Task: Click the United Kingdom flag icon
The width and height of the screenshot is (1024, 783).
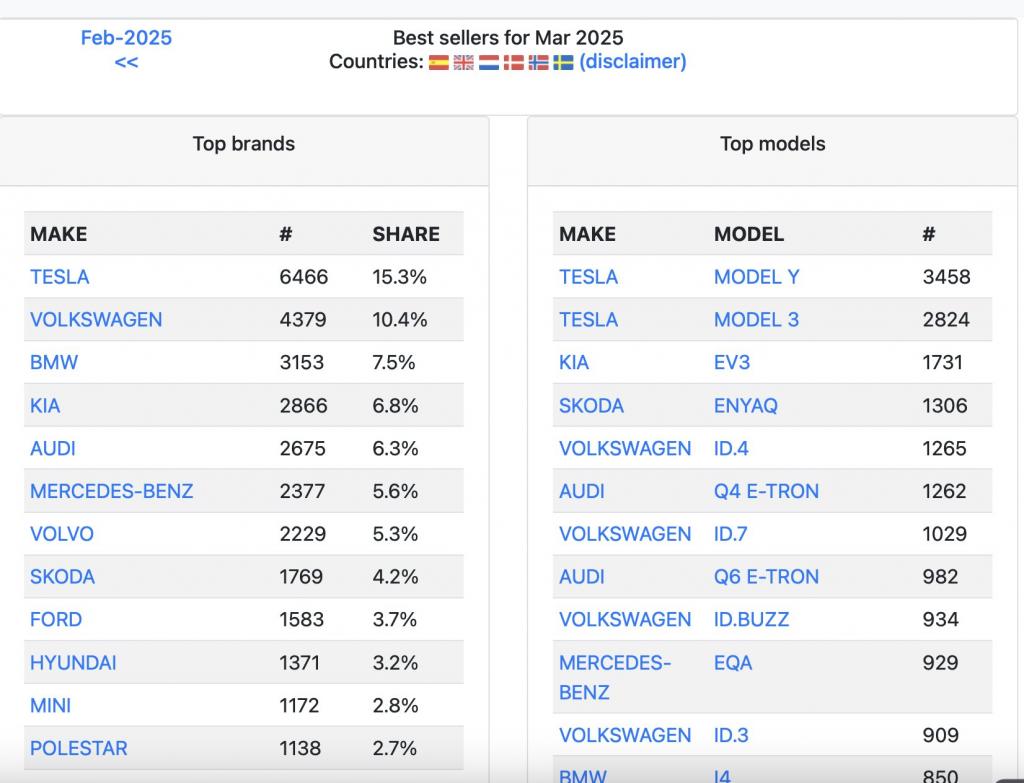Action: [463, 63]
